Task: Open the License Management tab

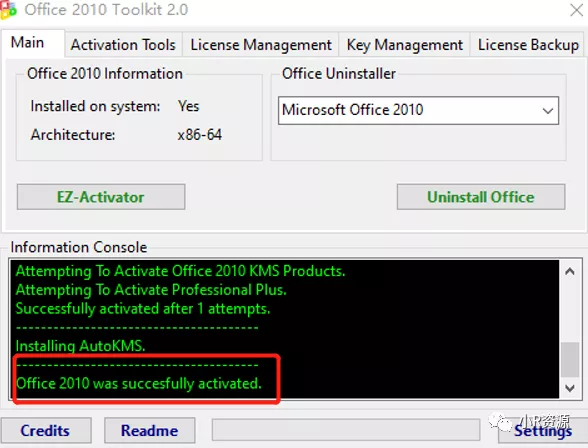Action: coord(261,45)
